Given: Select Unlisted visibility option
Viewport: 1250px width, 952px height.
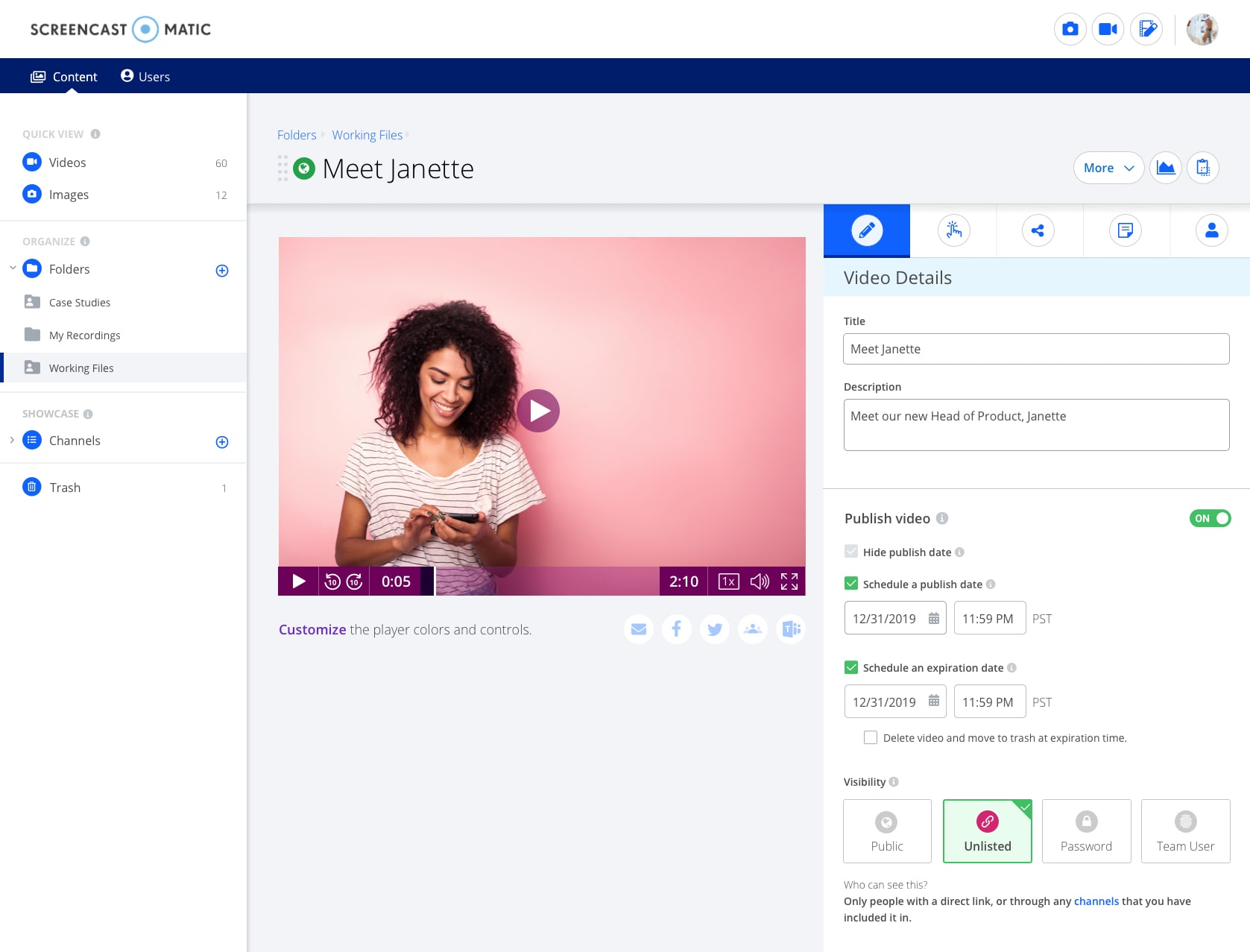Looking at the screenshot, I should pos(988,831).
